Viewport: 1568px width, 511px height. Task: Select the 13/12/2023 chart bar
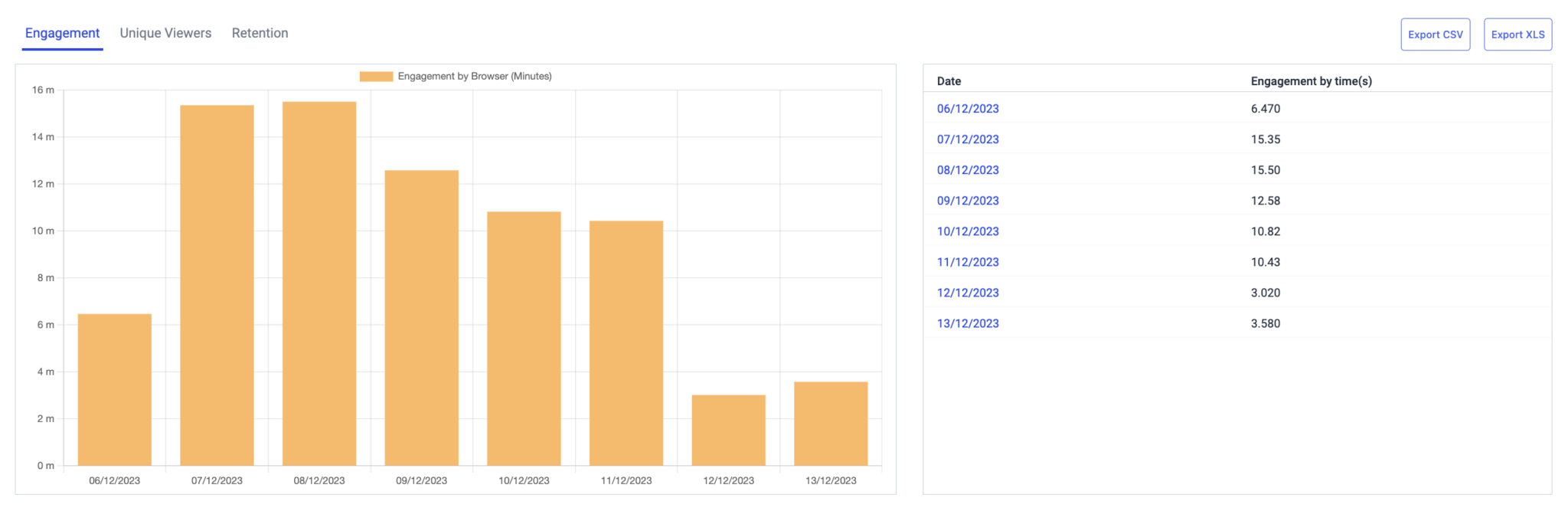point(831,424)
